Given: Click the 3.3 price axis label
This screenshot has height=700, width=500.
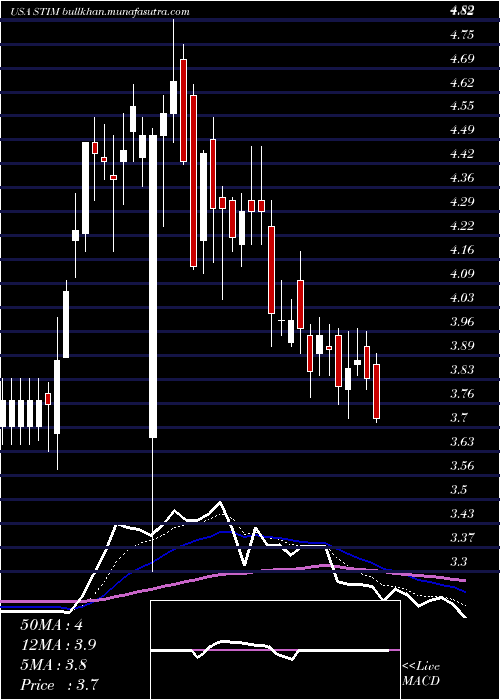Looking at the screenshot, I should point(458,561).
